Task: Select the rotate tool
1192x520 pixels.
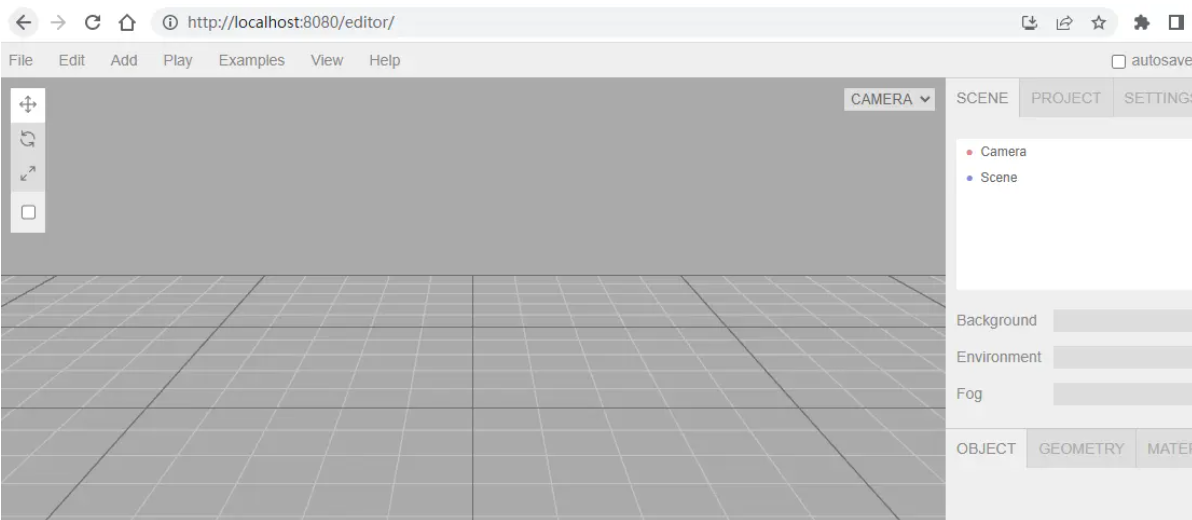Action: coord(28,139)
